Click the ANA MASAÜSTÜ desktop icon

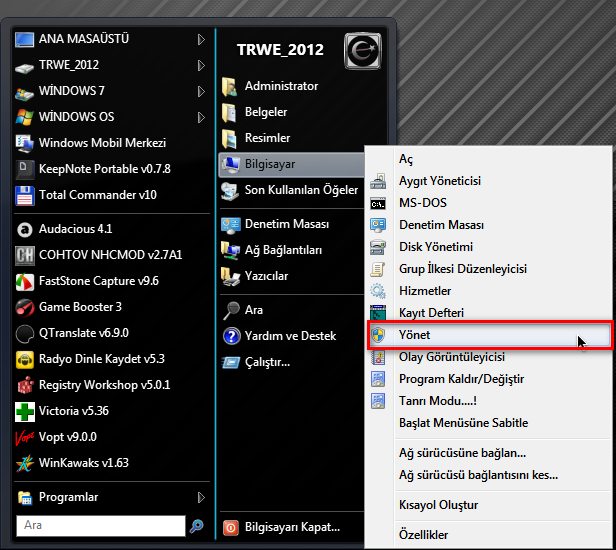coord(24,40)
